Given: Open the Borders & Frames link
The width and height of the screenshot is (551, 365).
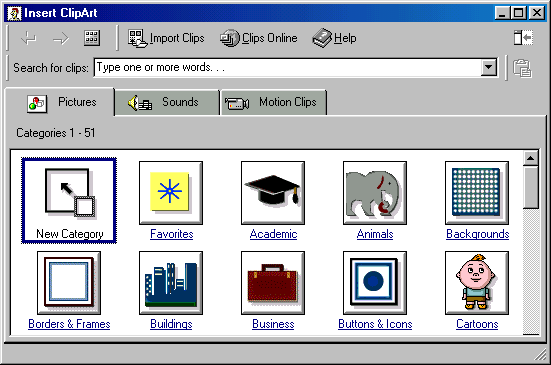Looking at the screenshot, I should (x=69, y=324).
